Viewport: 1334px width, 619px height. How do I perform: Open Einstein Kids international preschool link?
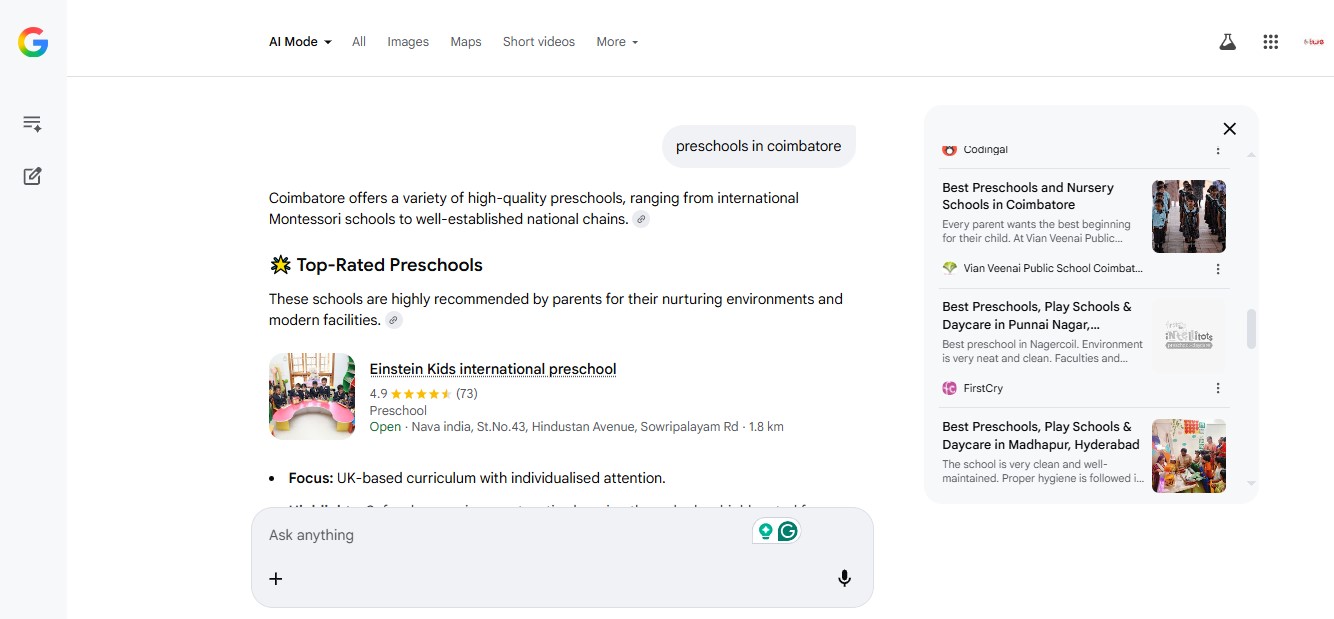click(493, 369)
